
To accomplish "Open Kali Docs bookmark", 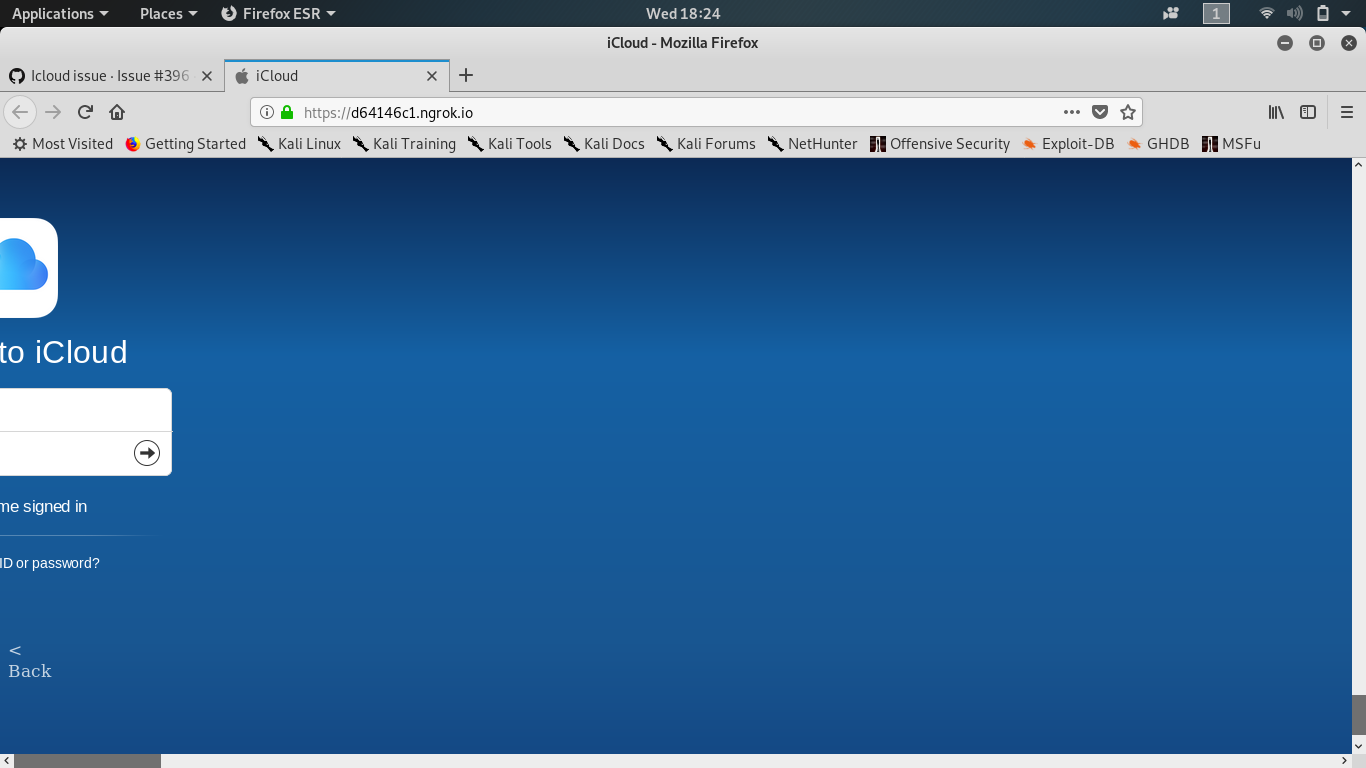I will coord(604,144).
